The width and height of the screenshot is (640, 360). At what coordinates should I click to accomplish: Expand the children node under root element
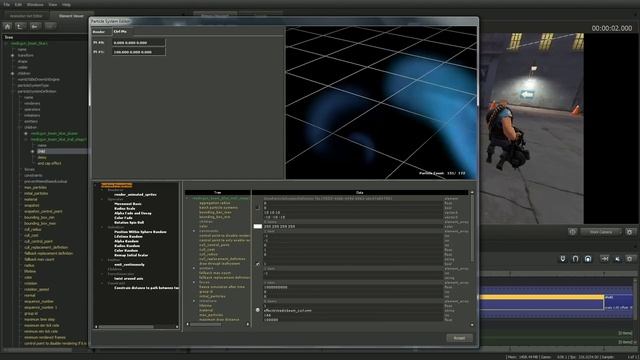pos(12,73)
